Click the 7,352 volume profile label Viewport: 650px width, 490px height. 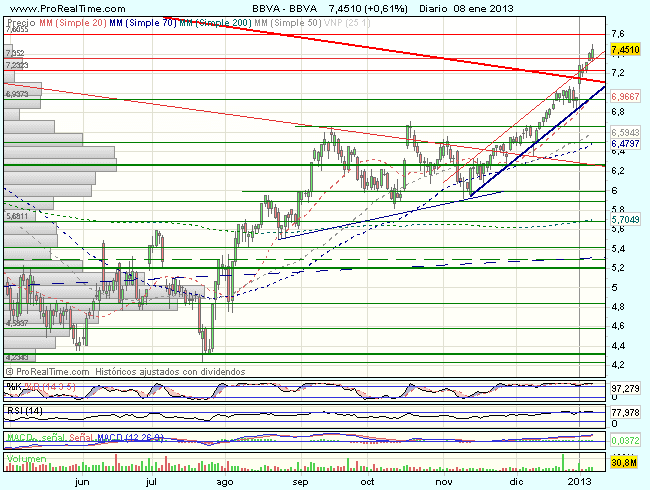pos(15,53)
